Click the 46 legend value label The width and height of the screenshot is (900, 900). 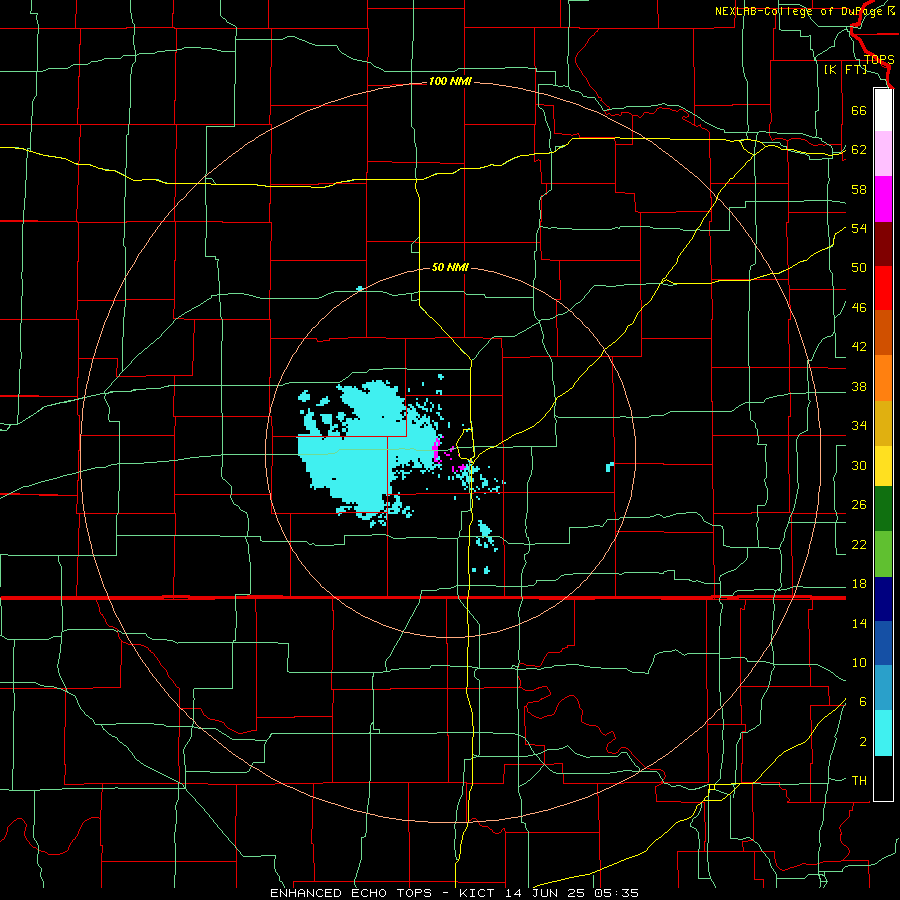859,308
